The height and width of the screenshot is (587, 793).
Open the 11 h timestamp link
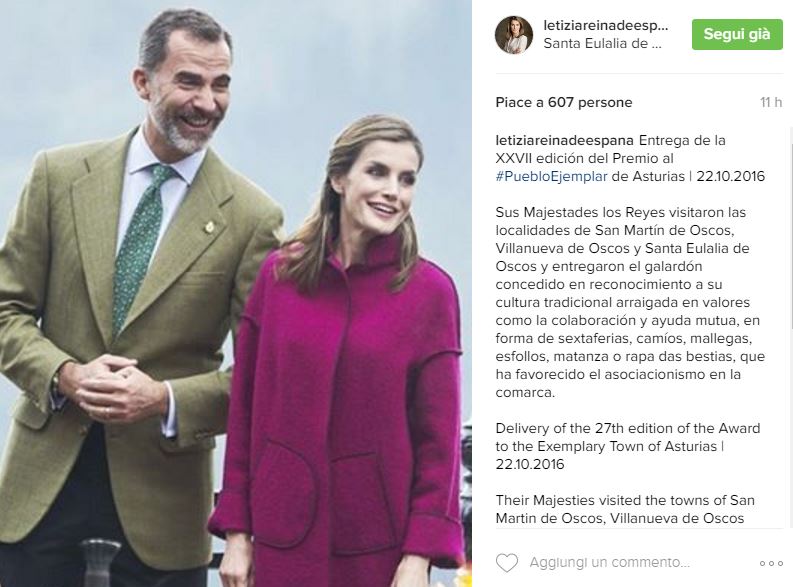(771, 103)
